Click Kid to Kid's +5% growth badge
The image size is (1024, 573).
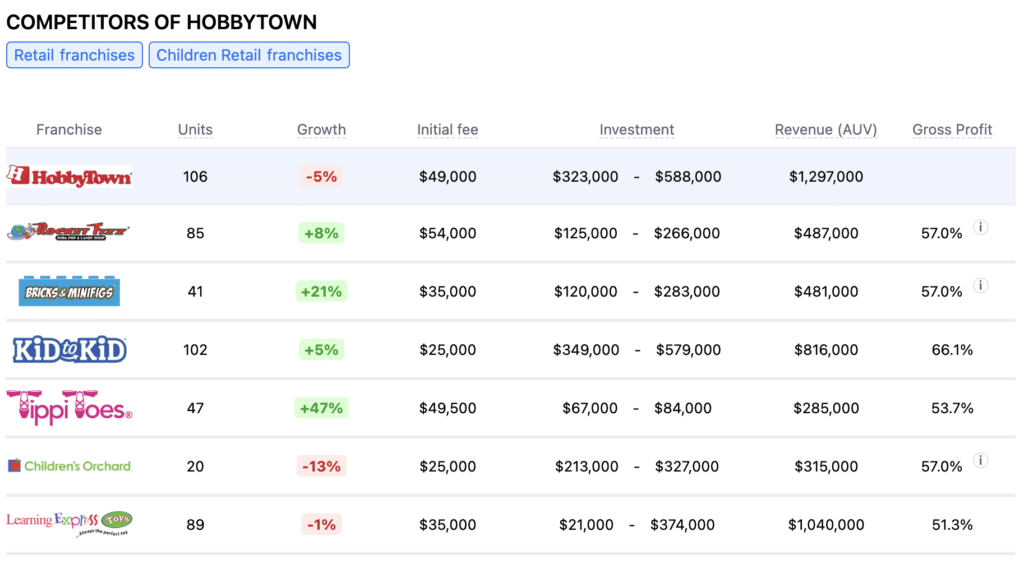point(321,350)
